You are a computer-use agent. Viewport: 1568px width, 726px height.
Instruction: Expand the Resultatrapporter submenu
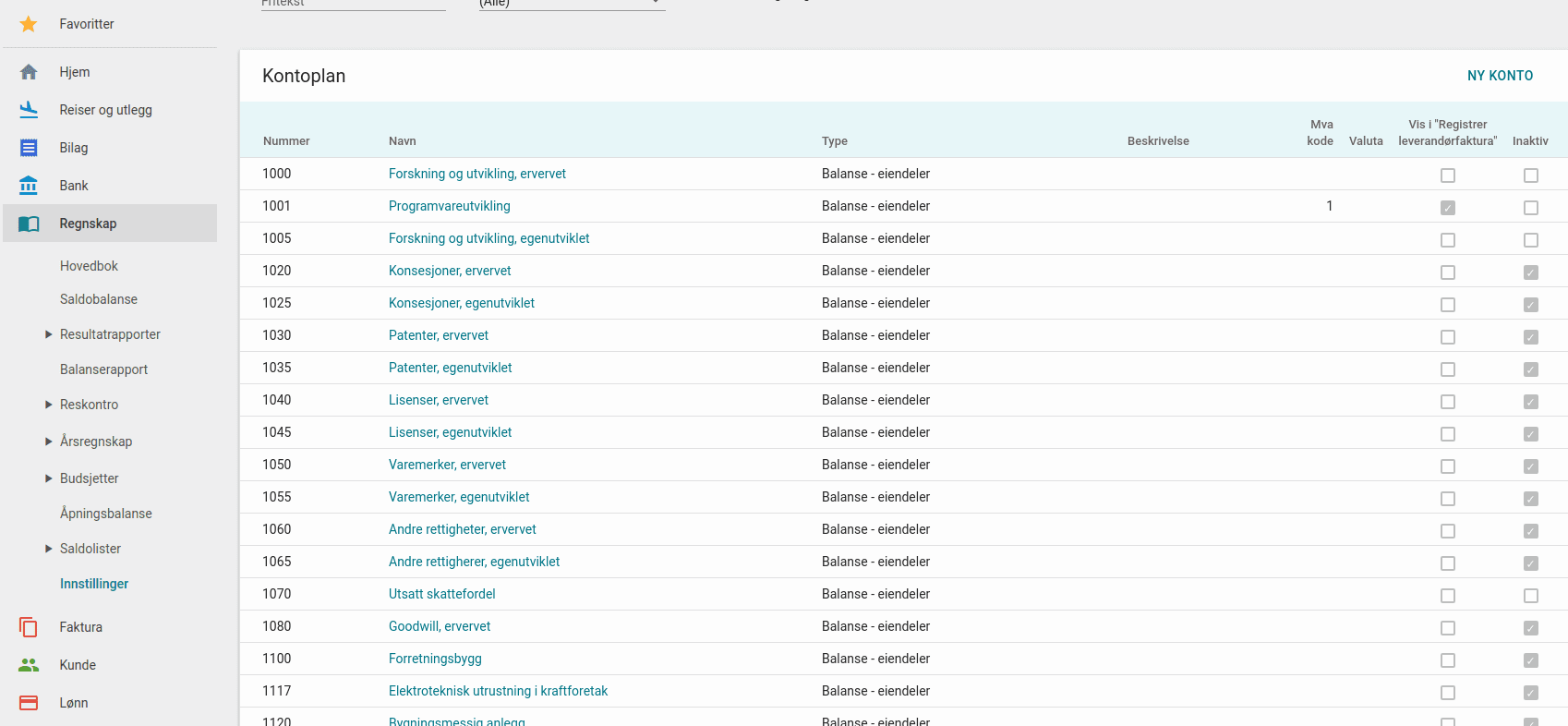click(x=49, y=334)
